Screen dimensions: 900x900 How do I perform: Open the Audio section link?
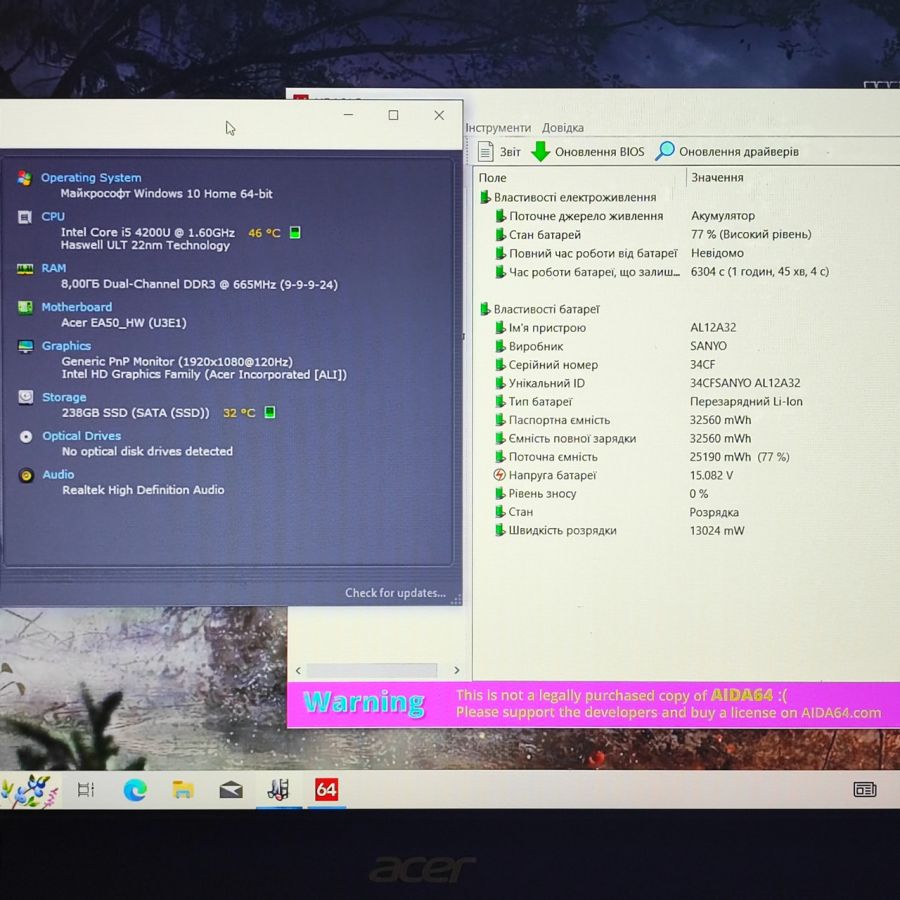58,475
